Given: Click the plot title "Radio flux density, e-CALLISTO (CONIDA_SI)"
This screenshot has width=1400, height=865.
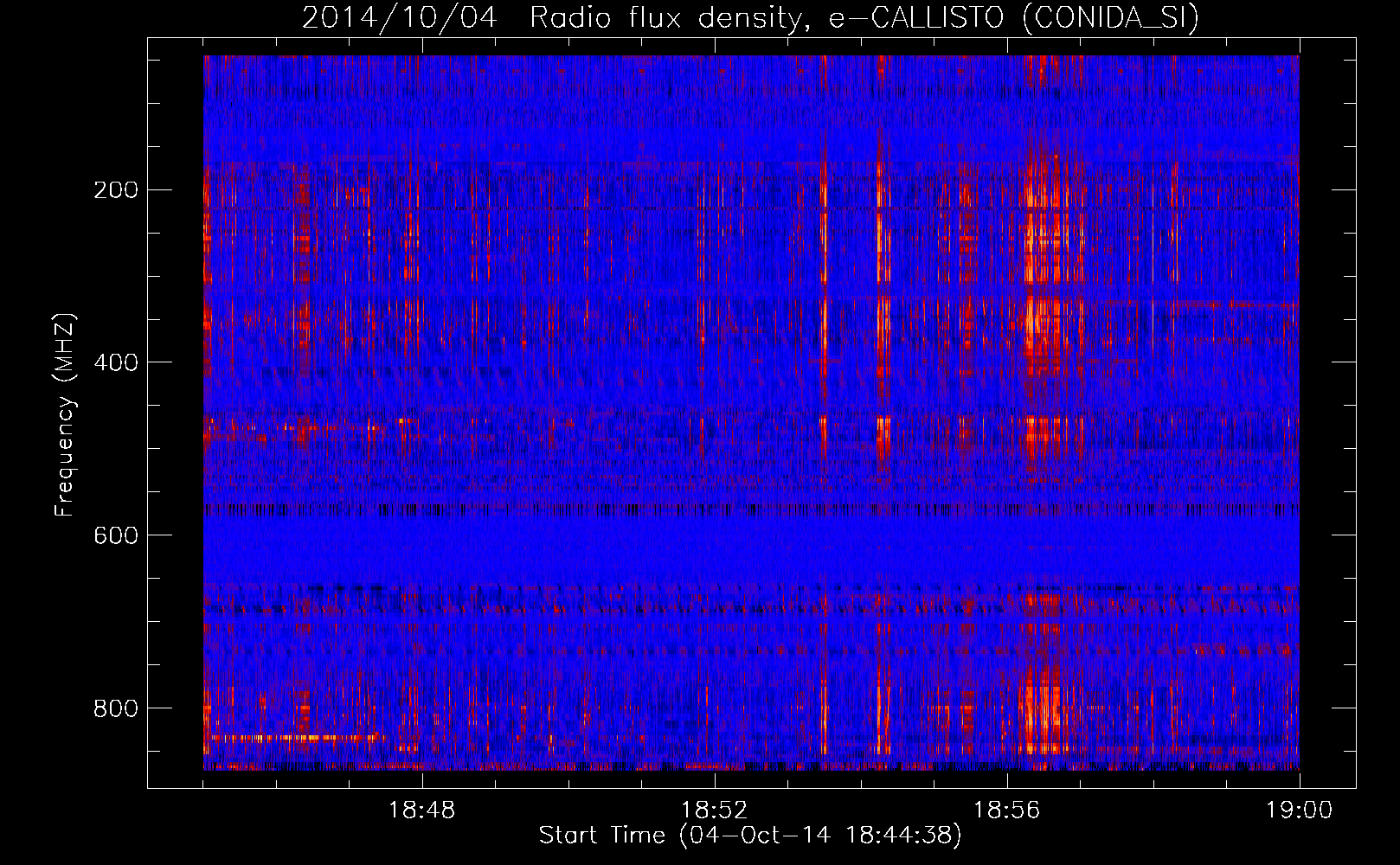Looking at the screenshot, I should [x=864, y=18].
